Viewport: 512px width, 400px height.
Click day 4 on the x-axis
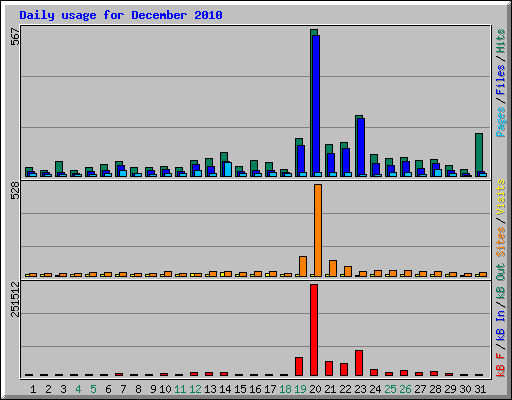(x=78, y=389)
